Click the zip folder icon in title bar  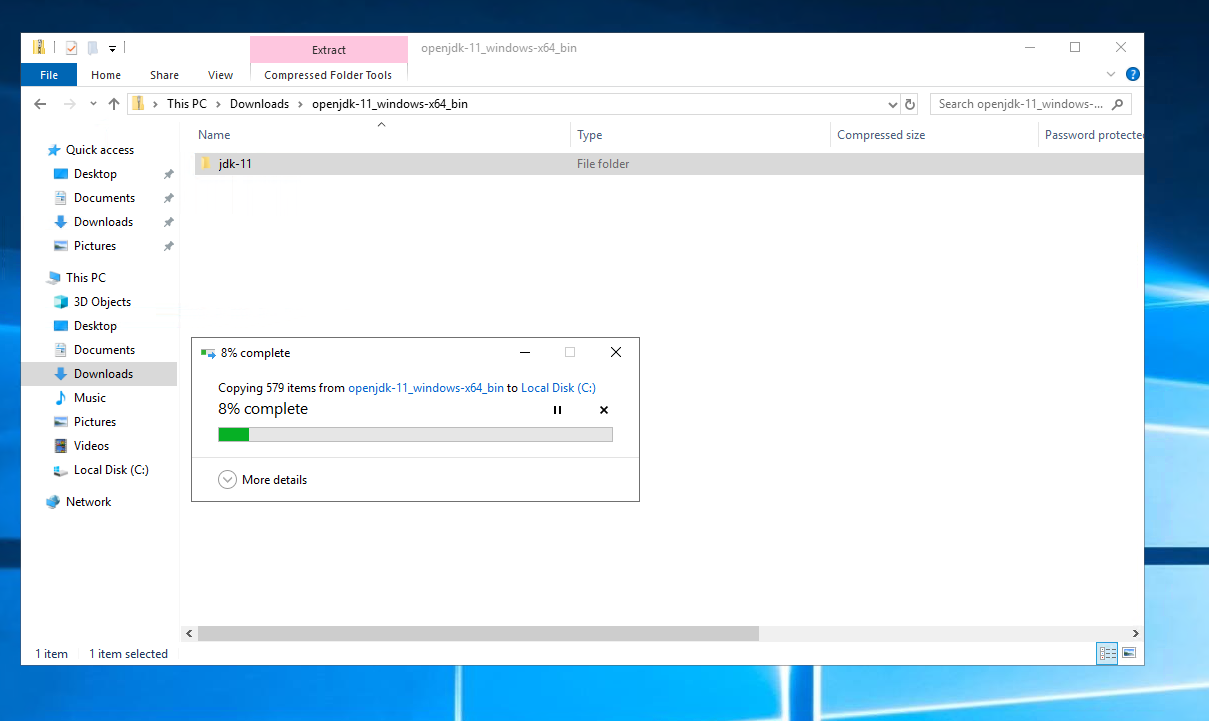(x=39, y=47)
